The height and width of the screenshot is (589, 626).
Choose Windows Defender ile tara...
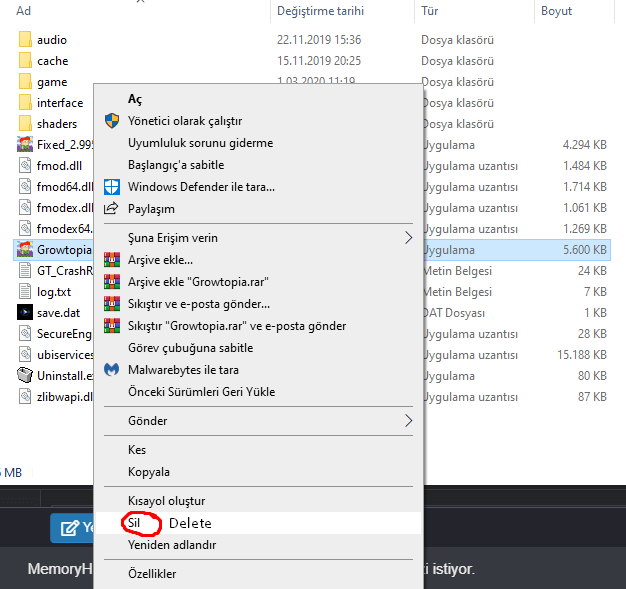[259, 186]
